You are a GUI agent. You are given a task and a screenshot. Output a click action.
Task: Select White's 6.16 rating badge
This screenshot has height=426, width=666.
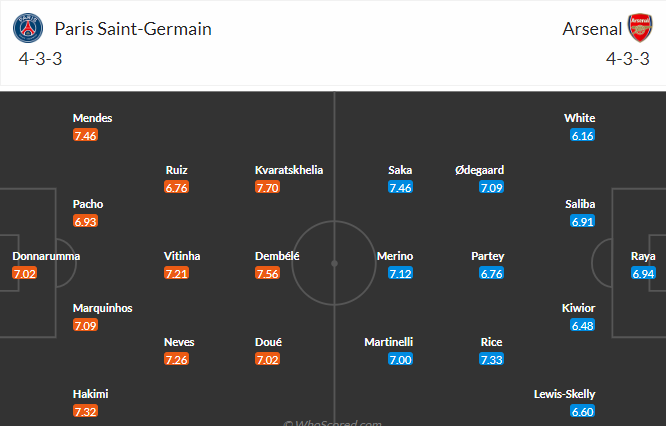click(582, 135)
